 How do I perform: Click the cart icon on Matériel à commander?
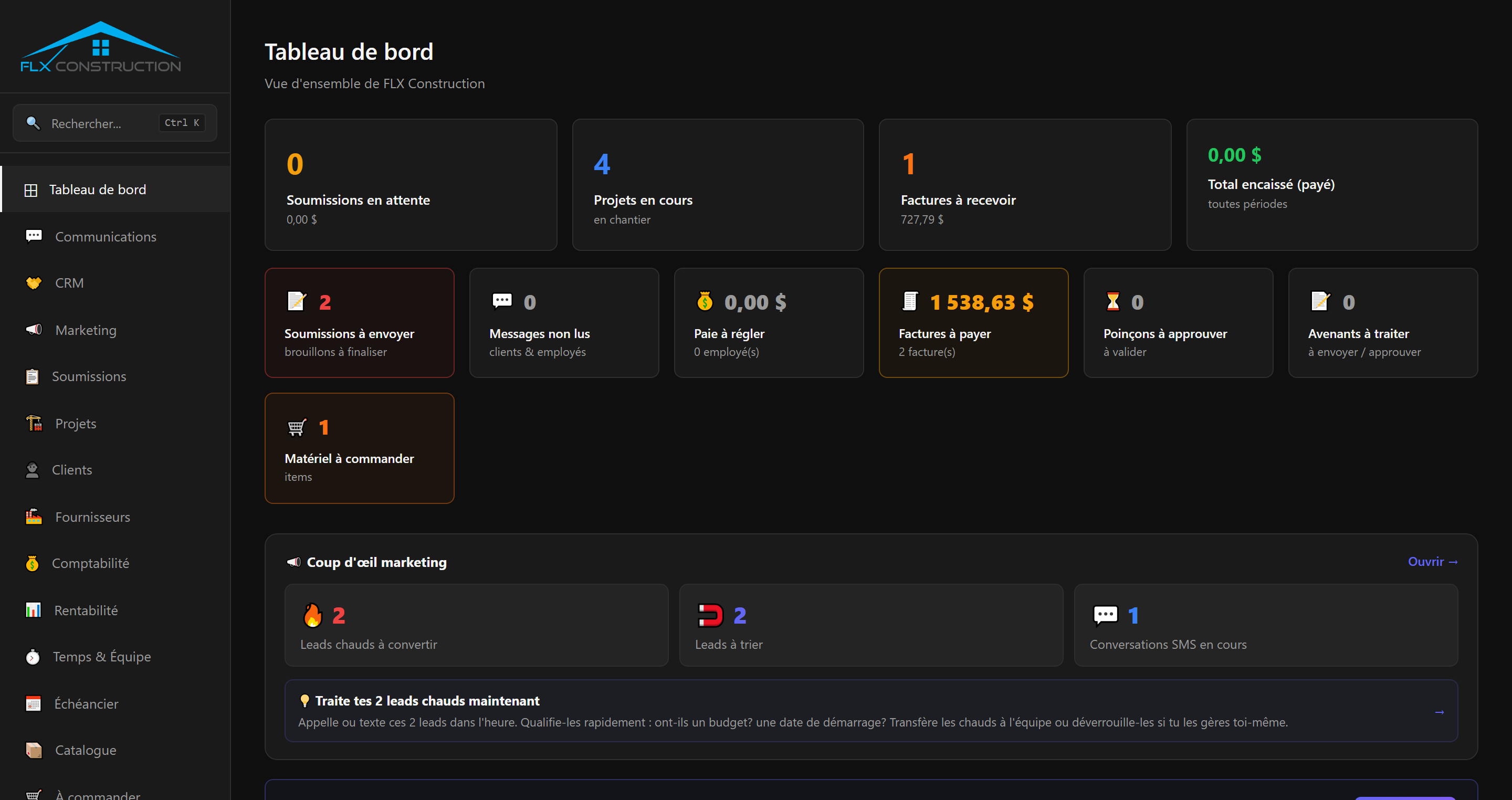pyautogui.click(x=297, y=427)
